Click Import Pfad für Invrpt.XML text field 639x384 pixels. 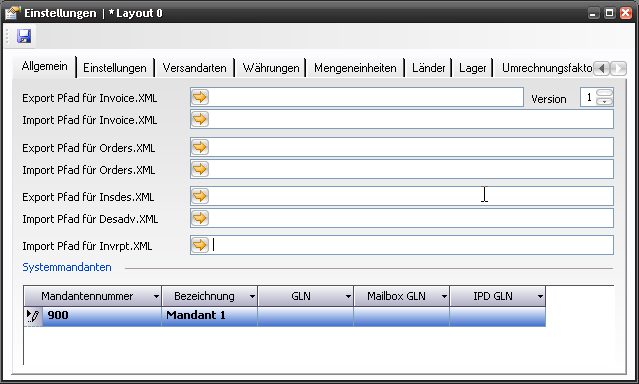(x=402, y=245)
